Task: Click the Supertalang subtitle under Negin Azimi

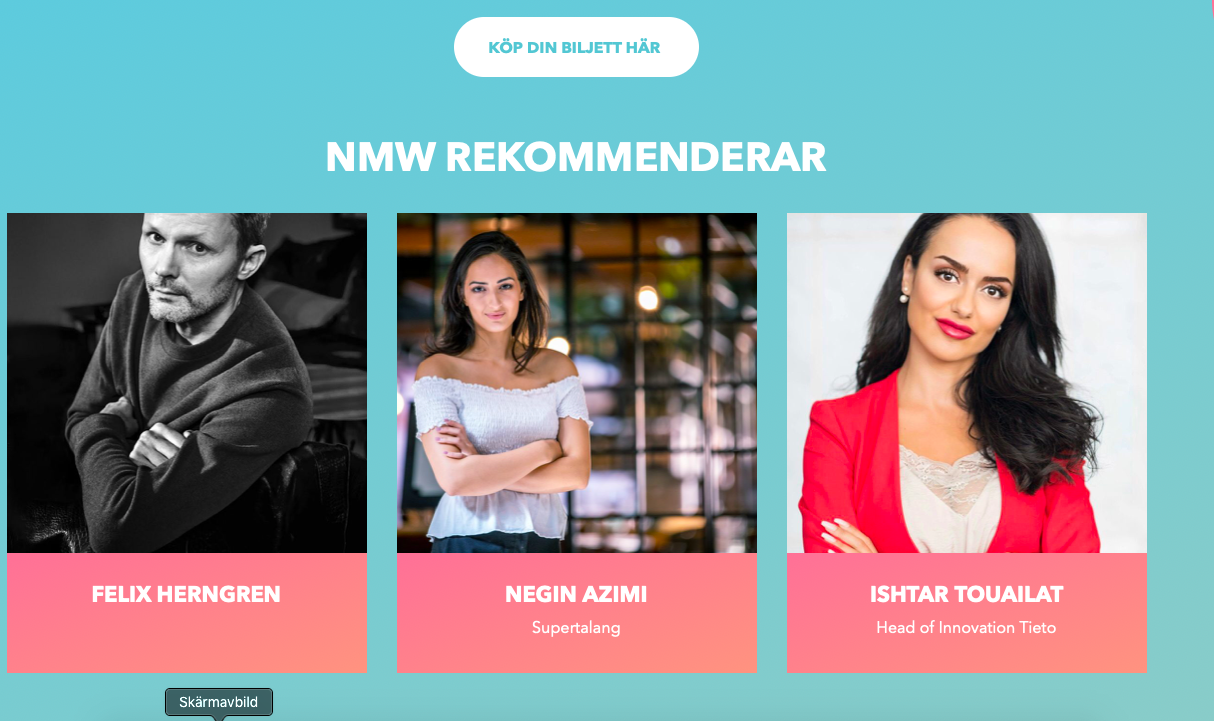Action: click(x=576, y=628)
